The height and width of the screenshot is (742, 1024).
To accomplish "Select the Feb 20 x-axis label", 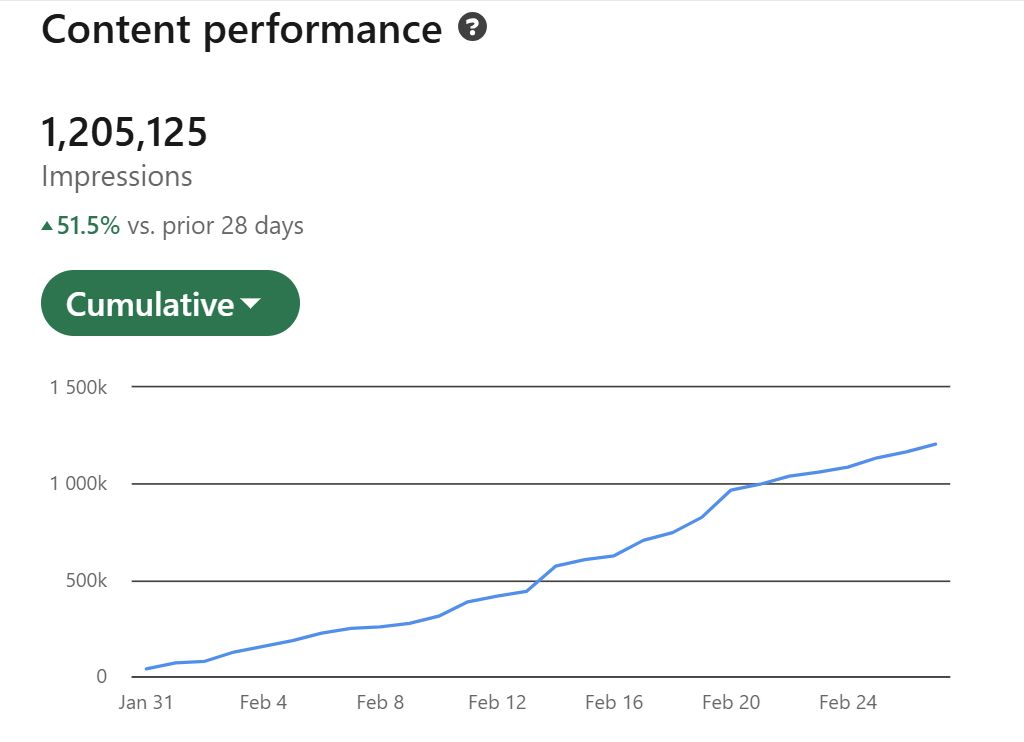I will pyautogui.click(x=731, y=703).
